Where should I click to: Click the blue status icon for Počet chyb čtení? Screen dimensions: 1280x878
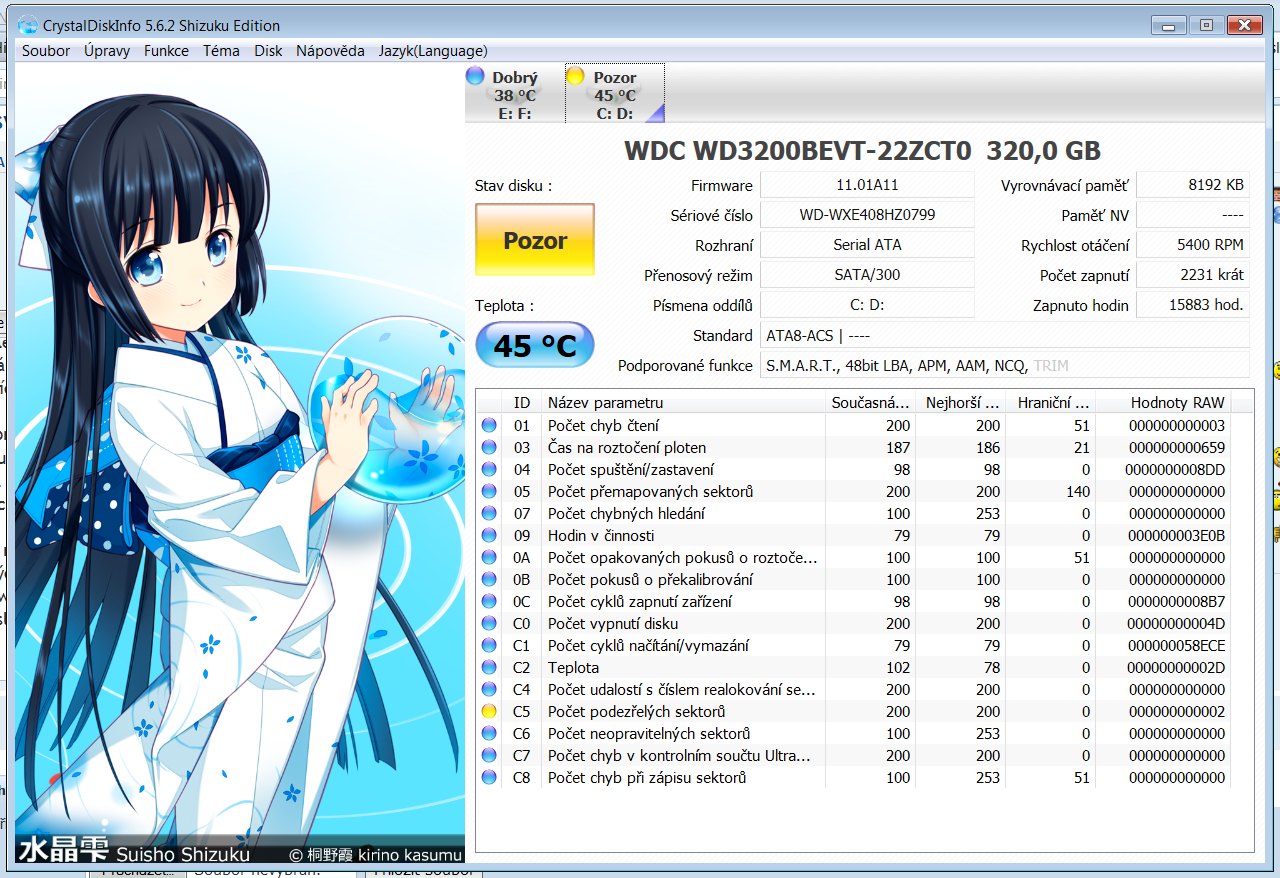click(x=489, y=426)
